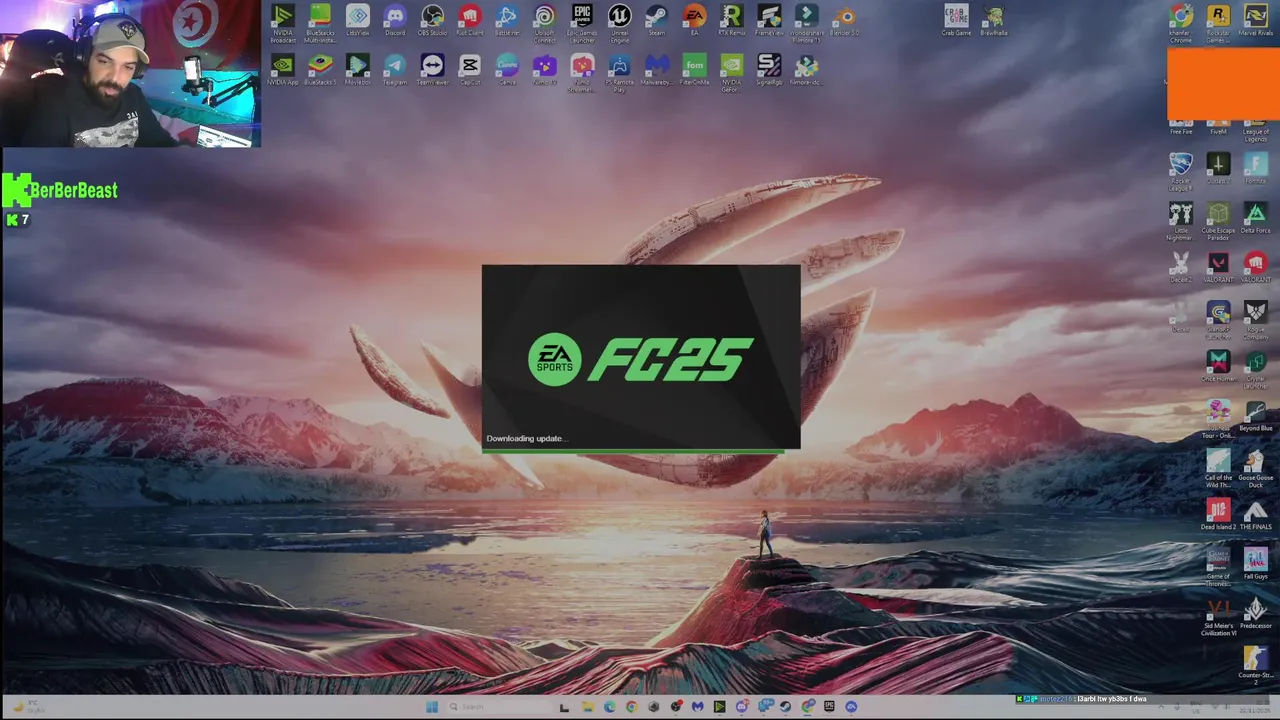Launch Sid Meier's Civilization VI shortcut
The height and width of the screenshot is (720, 1280).
coord(1218,617)
